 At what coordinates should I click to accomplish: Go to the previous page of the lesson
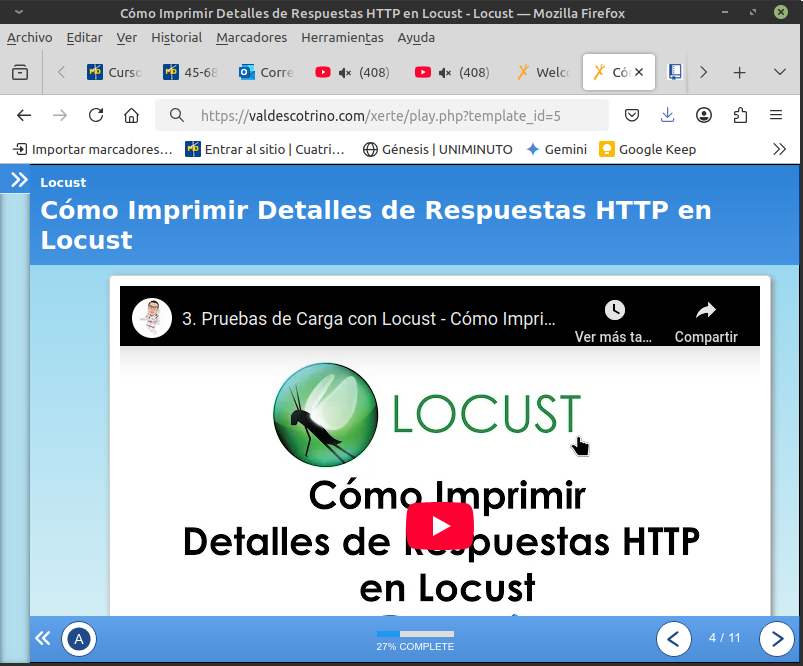coord(673,639)
